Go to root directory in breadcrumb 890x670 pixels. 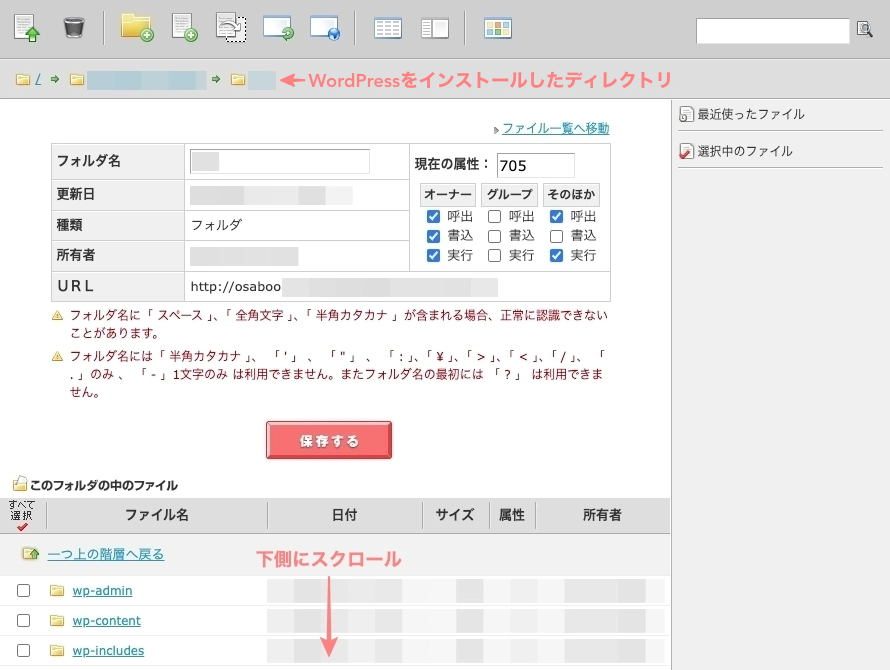click(38, 79)
